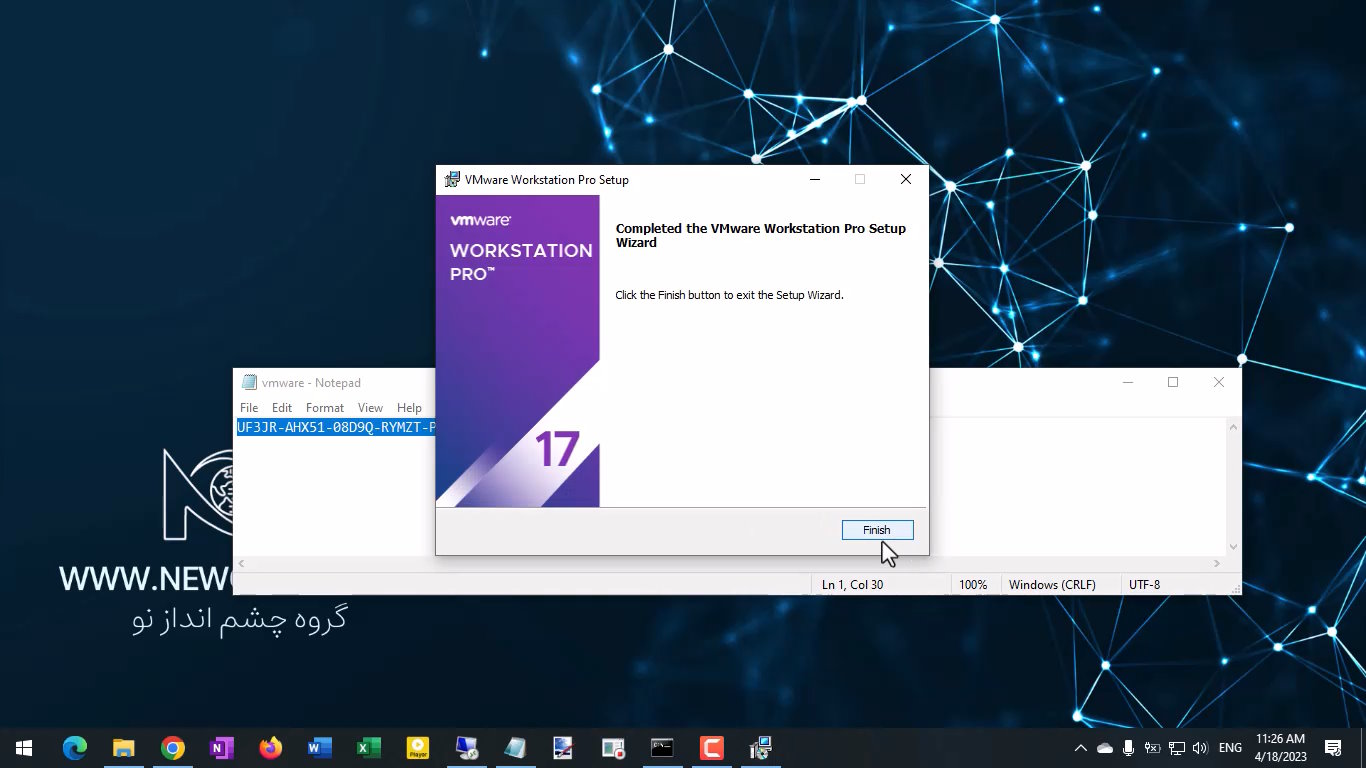Maximize the Notepad window
Viewport: 1366px width, 768px height.
click(1173, 382)
